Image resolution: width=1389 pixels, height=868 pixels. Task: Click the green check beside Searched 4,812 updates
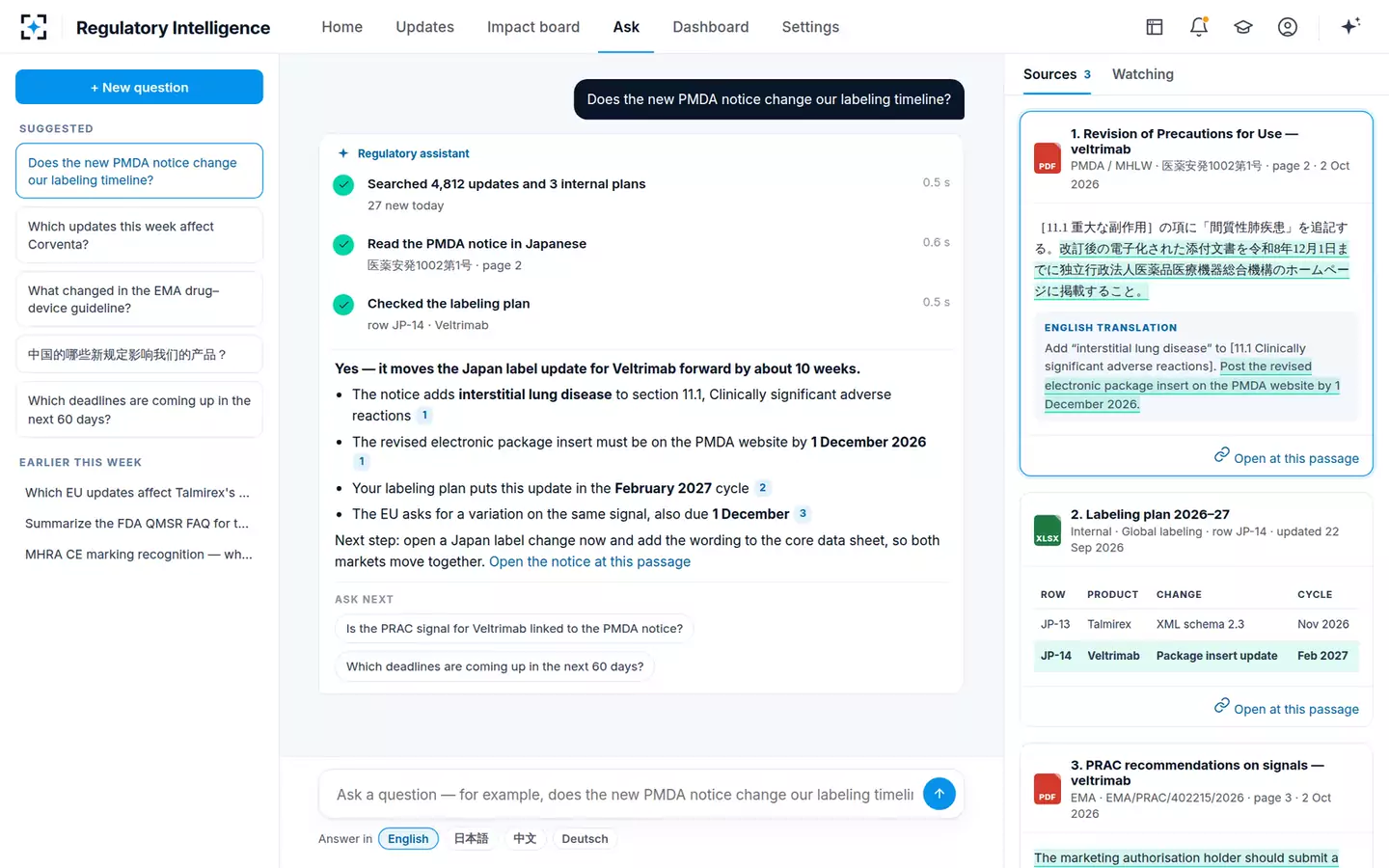click(343, 185)
